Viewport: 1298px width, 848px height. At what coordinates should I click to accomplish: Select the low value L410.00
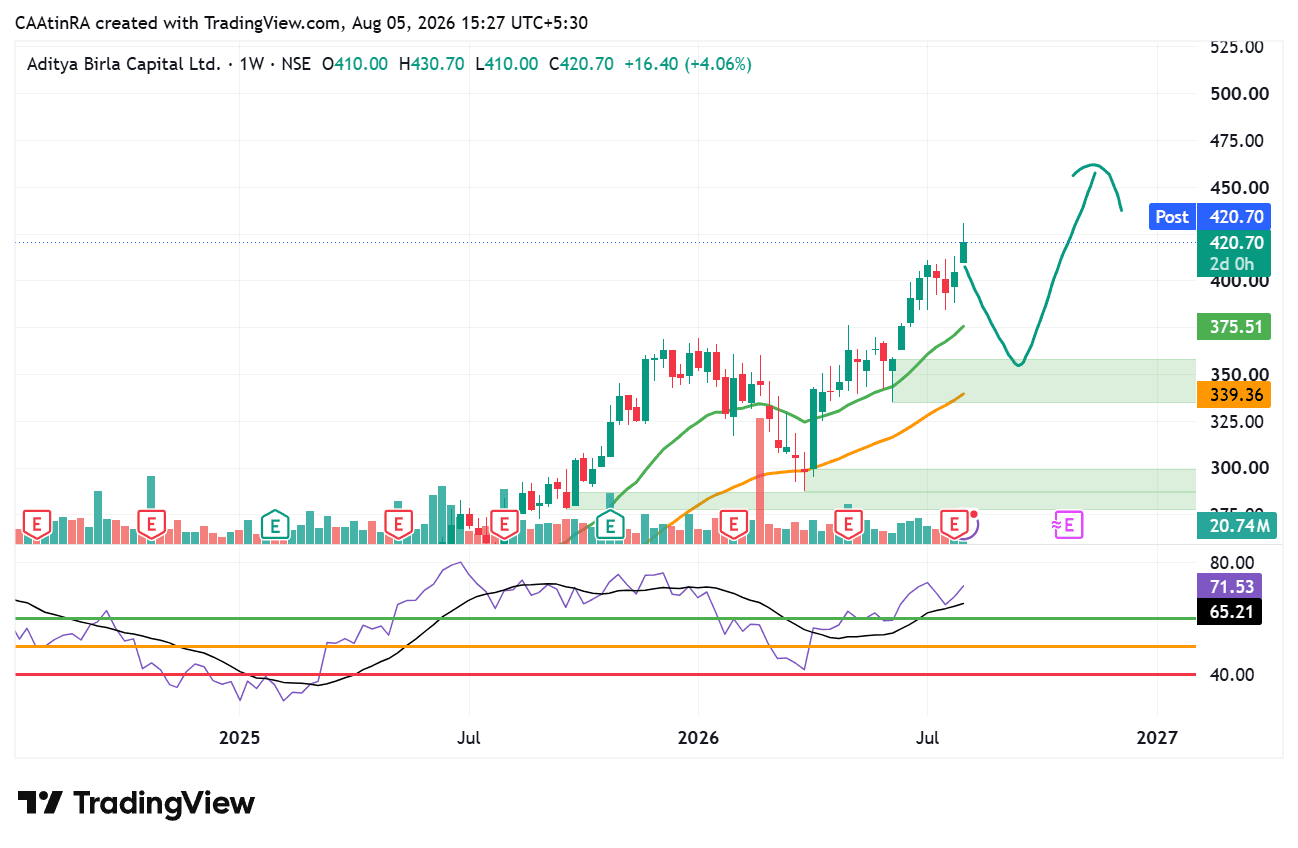pos(506,64)
